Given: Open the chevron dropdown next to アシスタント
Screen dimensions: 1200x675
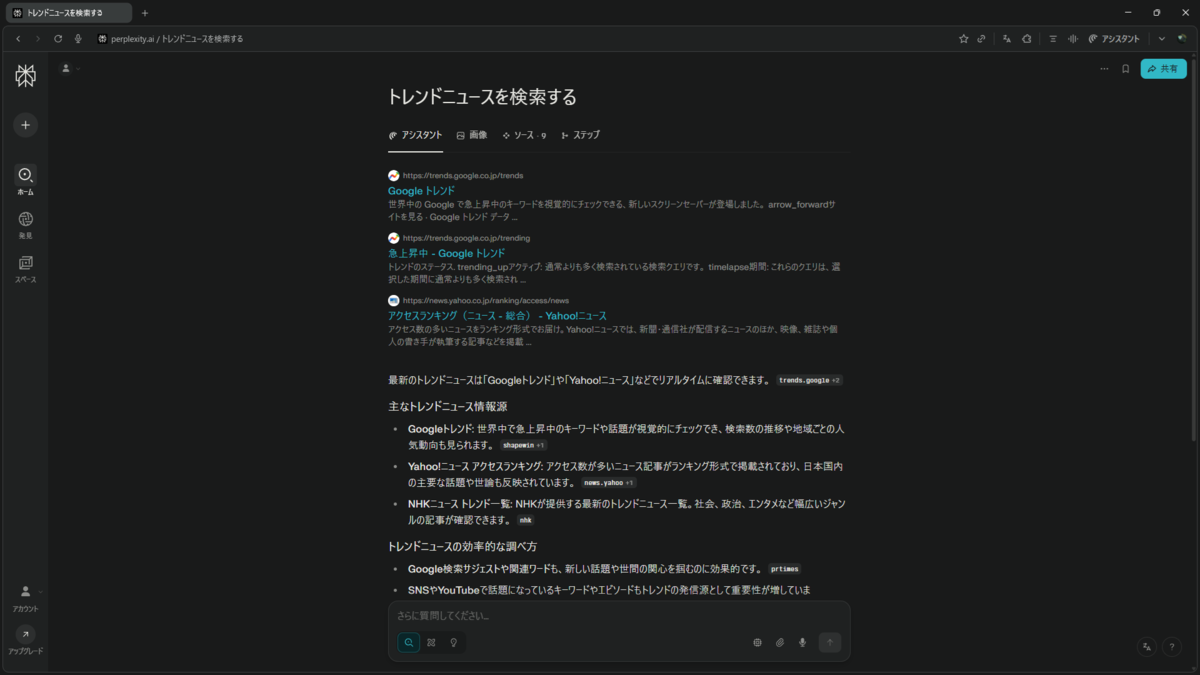Looking at the screenshot, I should tap(1160, 38).
